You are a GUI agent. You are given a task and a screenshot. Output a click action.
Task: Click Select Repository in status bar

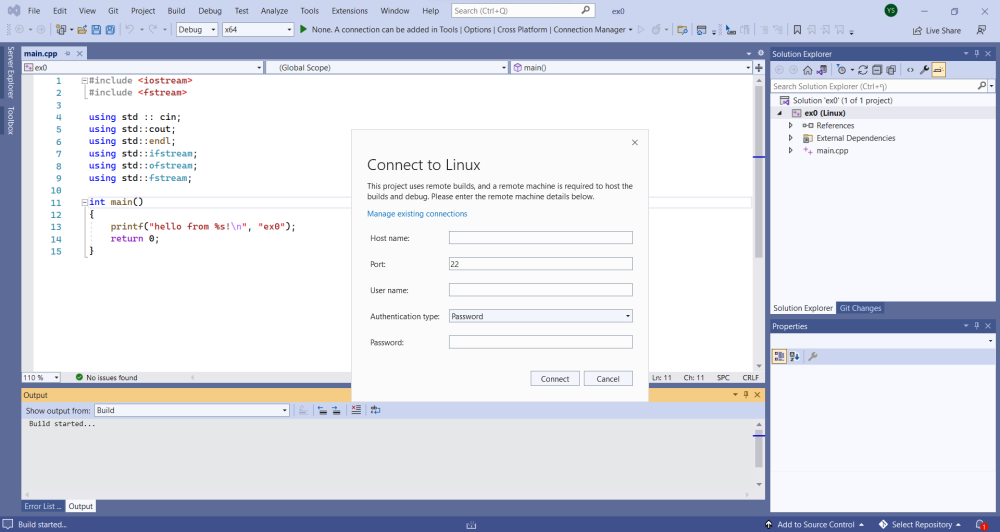[920, 524]
